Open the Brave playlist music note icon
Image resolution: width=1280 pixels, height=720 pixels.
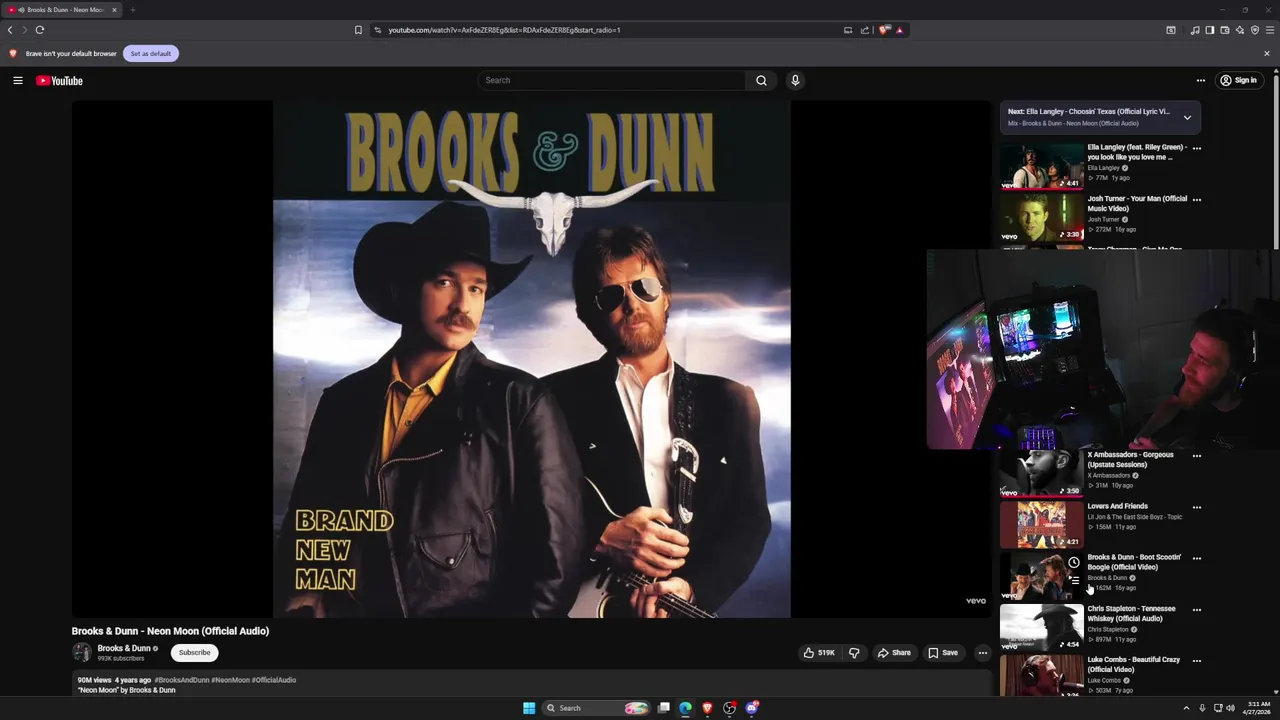[x=1195, y=30]
